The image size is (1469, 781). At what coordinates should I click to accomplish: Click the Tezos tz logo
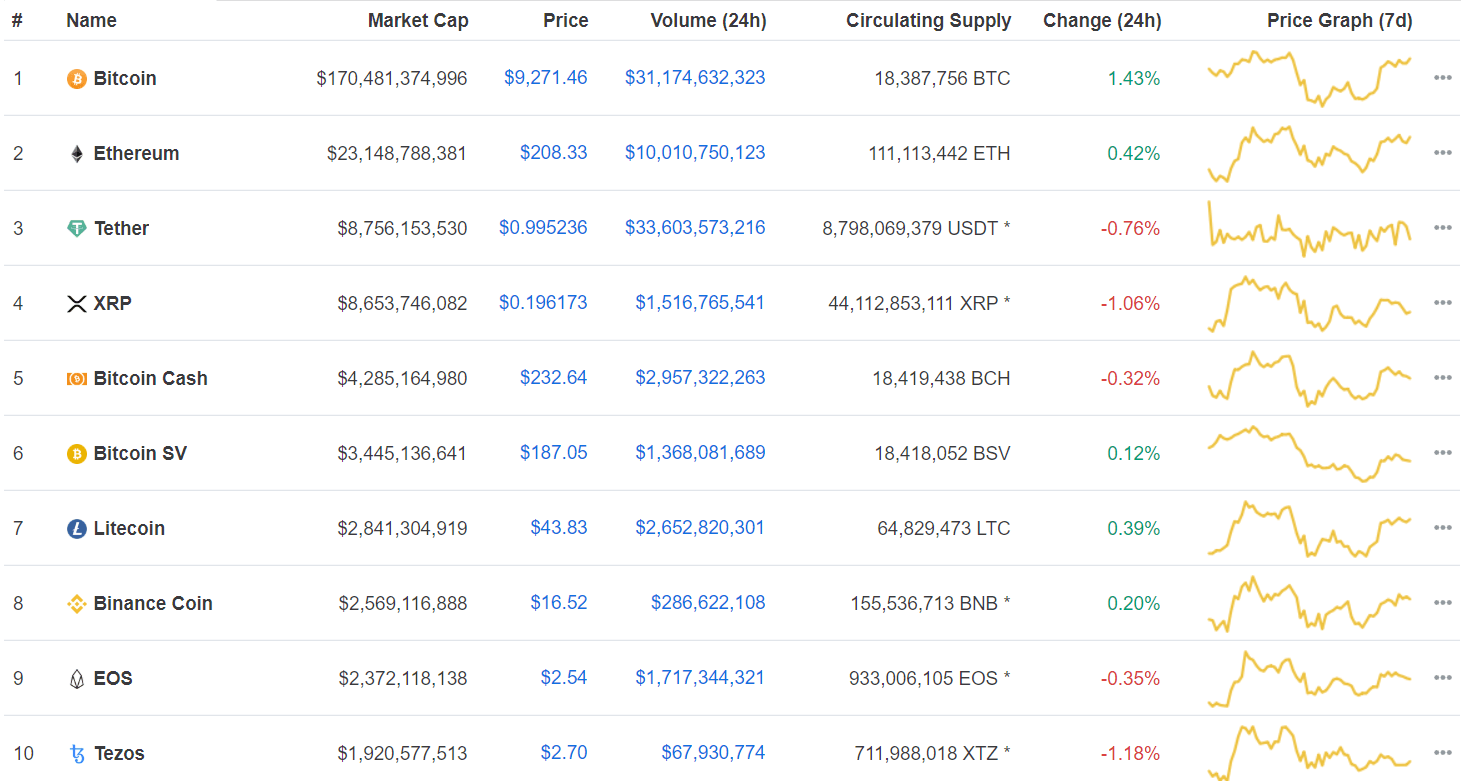[x=76, y=753]
